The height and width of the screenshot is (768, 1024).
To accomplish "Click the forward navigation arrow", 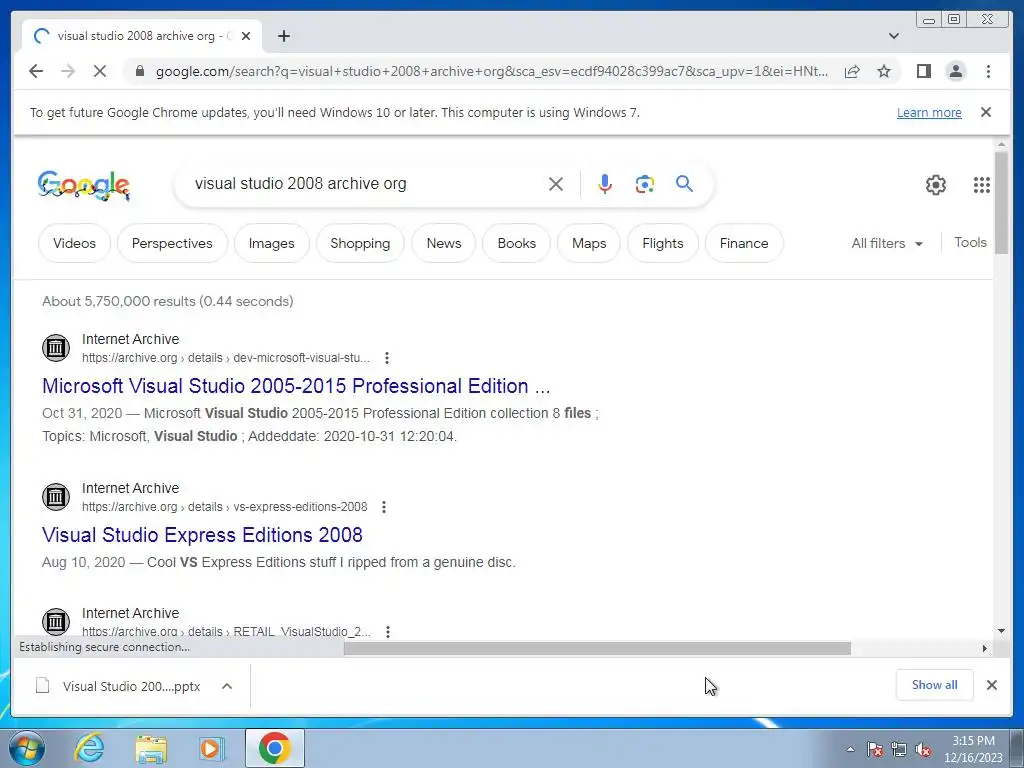I will (x=68, y=71).
